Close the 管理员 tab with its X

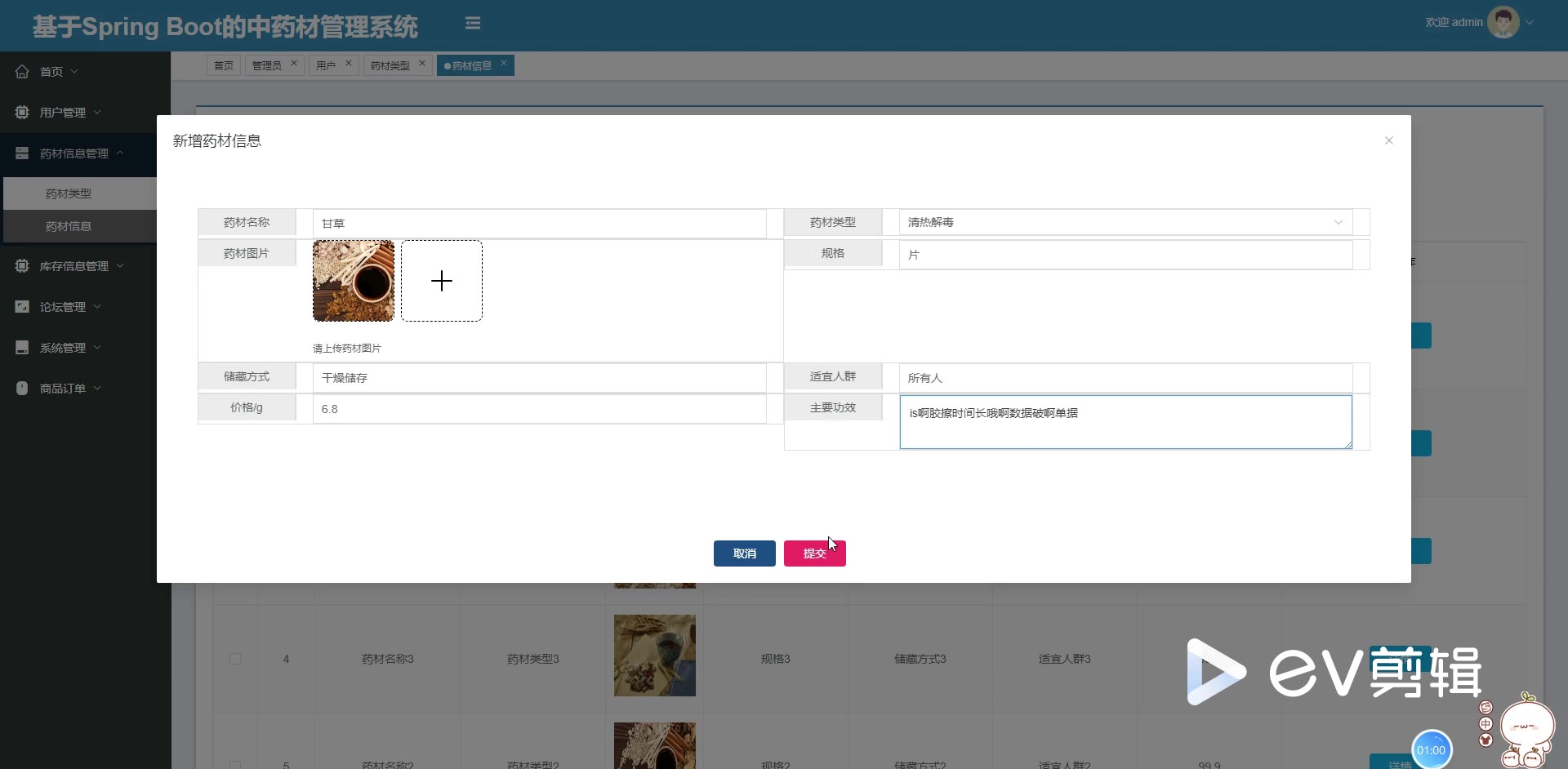294,63
